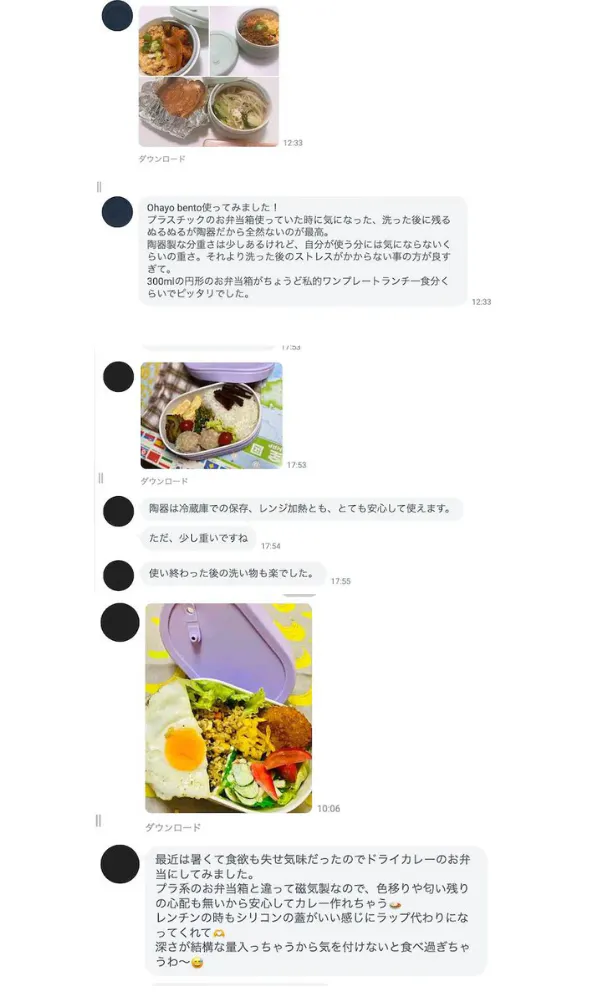The height and width of the screenshot is (1000, 600).
Task: Select the Ohayo bento使ってみました message bubble
Action: point(303,251)
